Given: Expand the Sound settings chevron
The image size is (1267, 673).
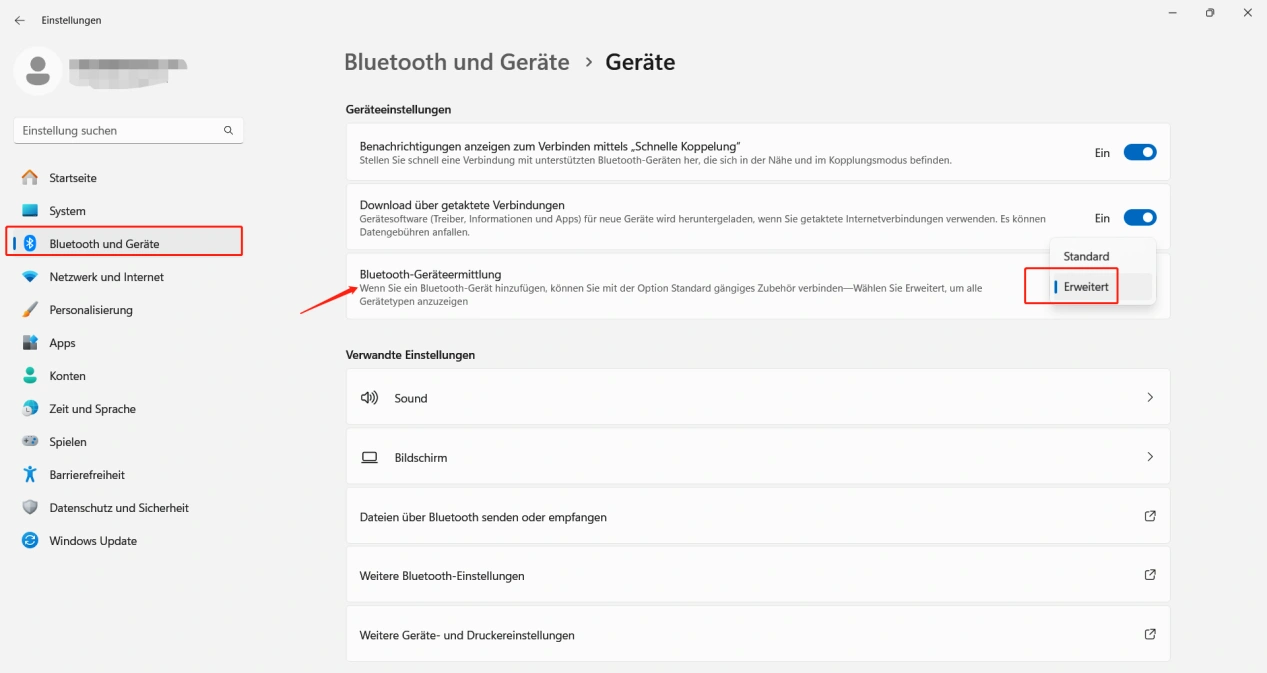Looking at the screenshot, I should click(x=1149, y=398).
